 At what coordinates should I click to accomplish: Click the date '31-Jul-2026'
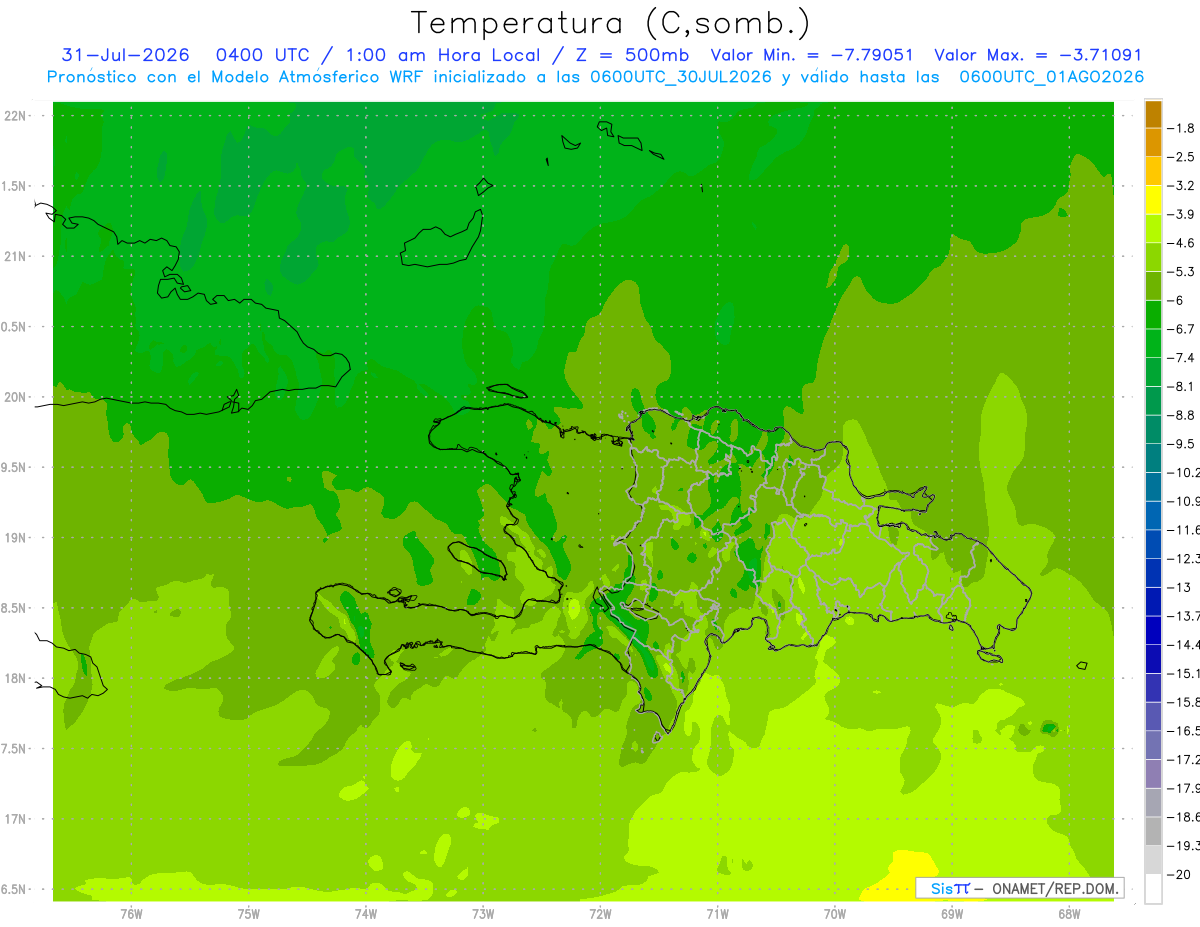click(125, 55)
